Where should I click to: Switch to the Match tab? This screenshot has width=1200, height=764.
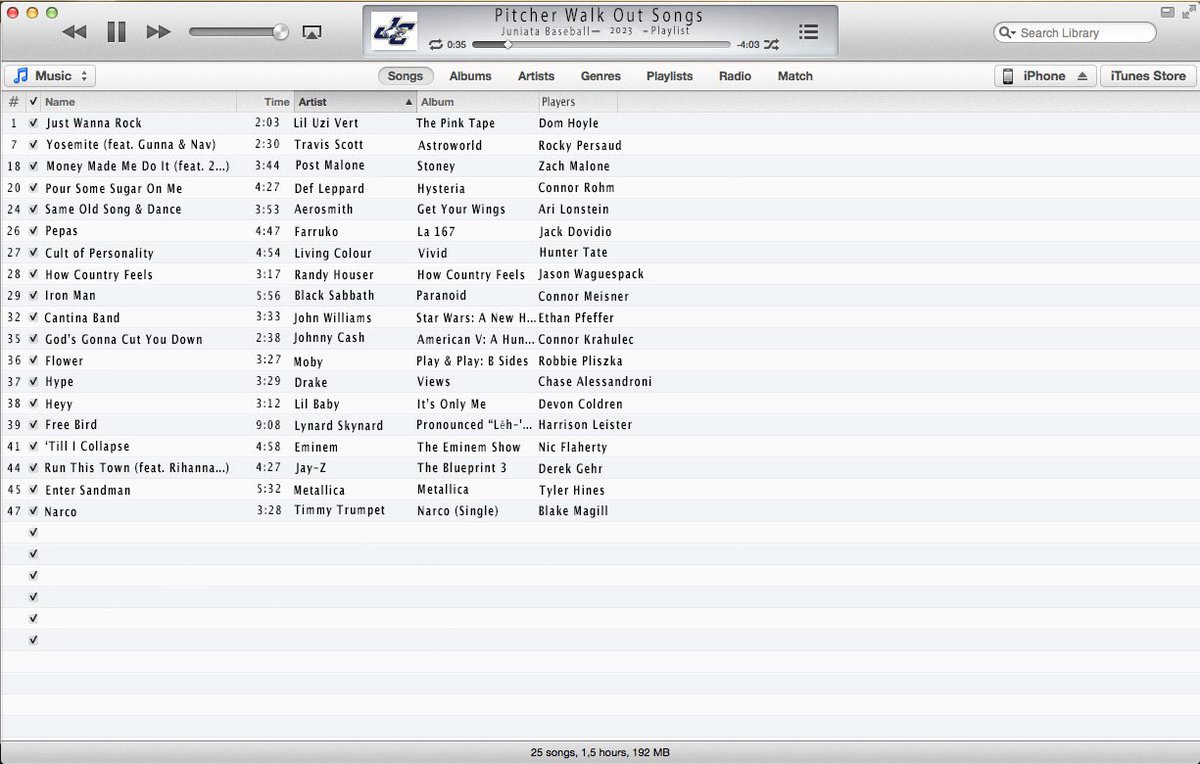795,76
